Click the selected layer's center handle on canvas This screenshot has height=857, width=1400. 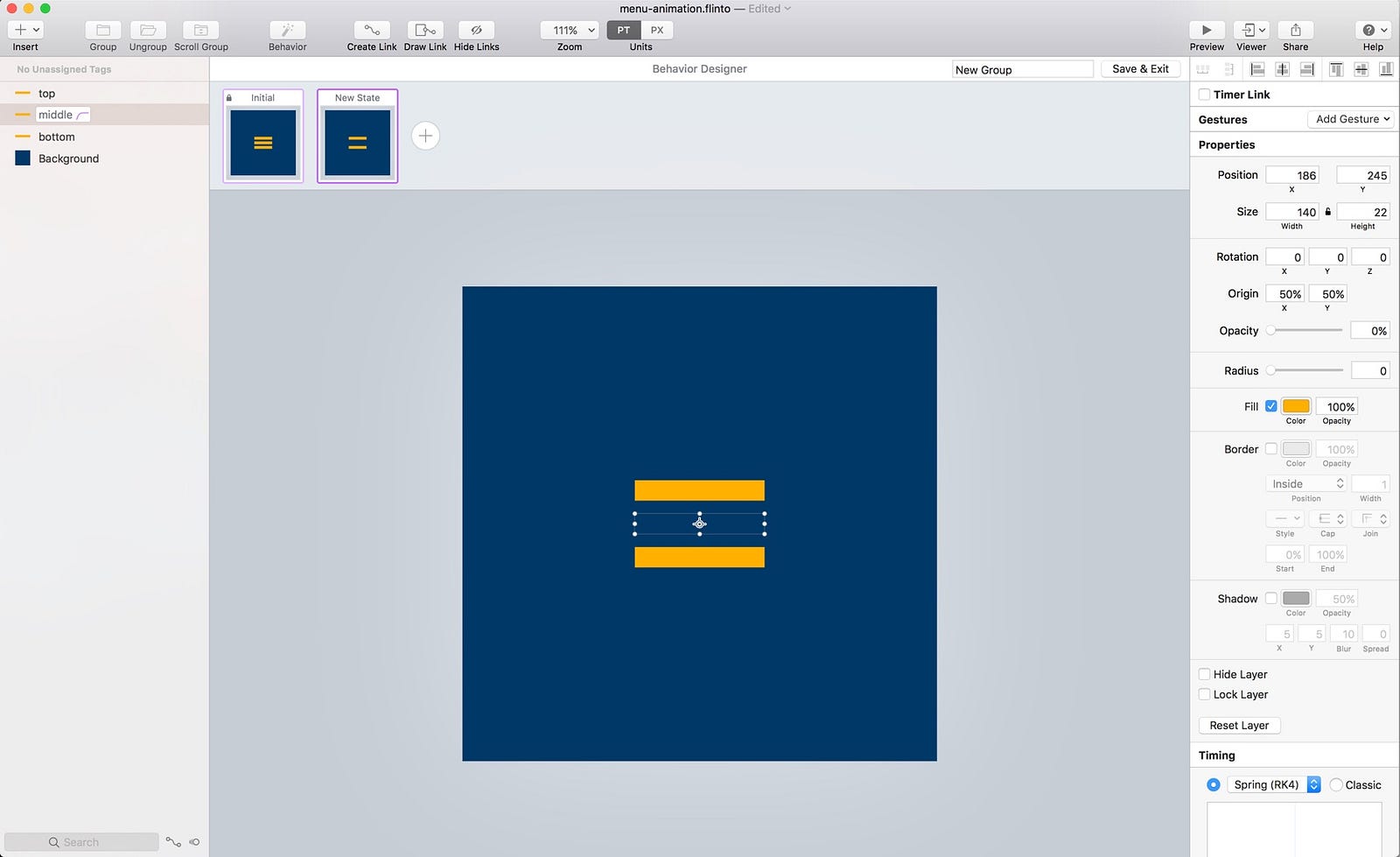(x=699, y=523)
